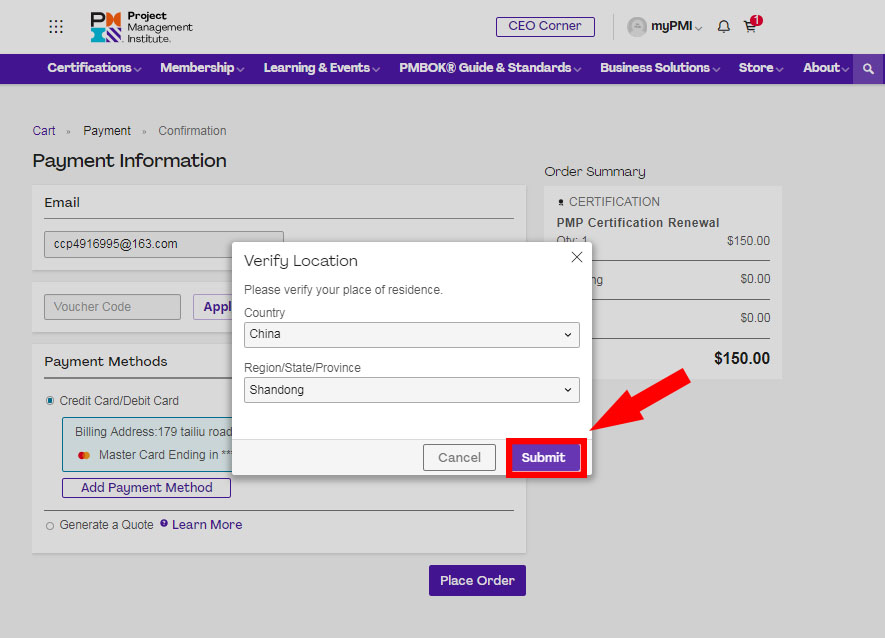Click Add Payment Method button

[x=146, y=488]
